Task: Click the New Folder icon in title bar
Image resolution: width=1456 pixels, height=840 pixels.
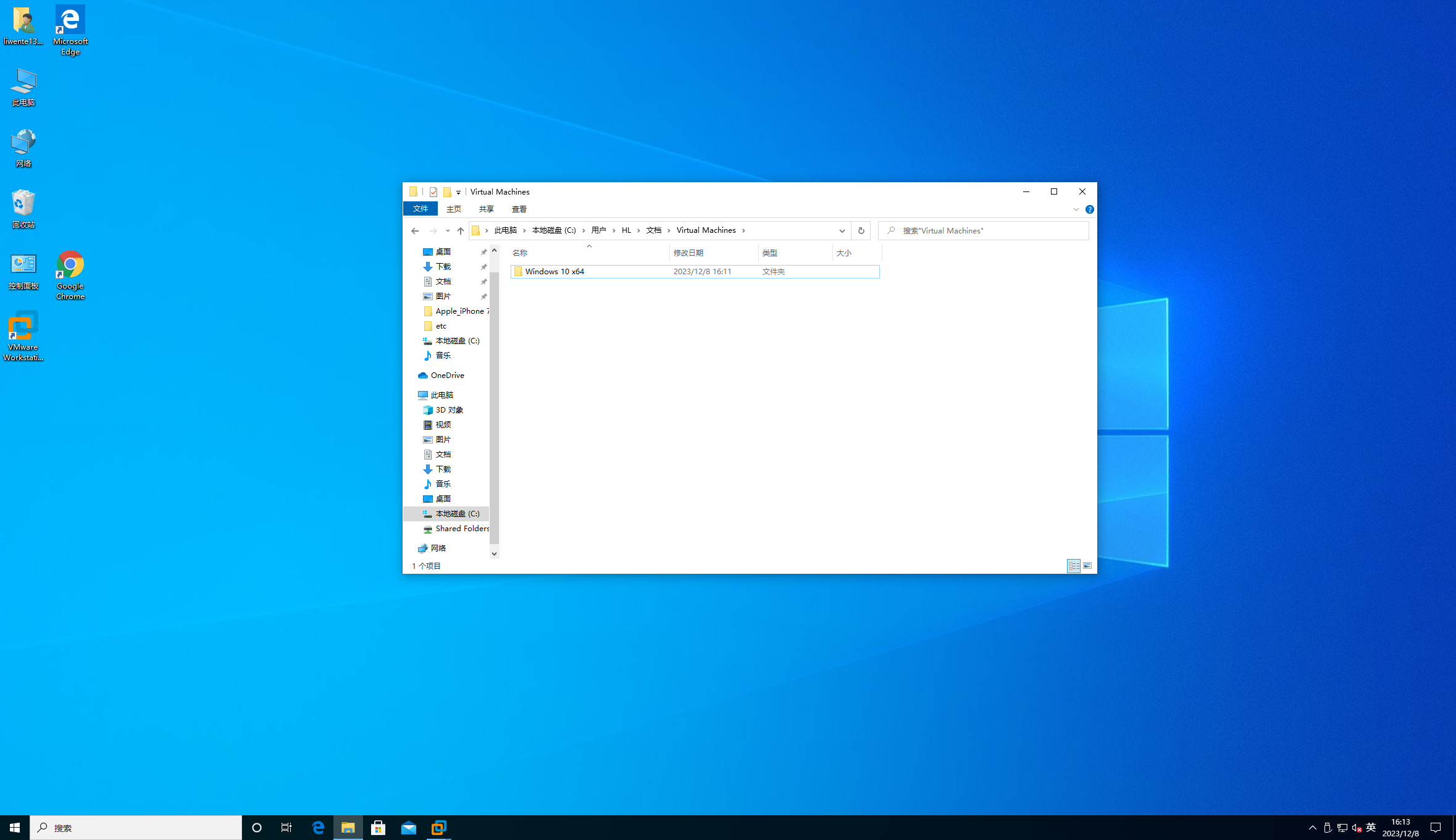Action: [447, 192]
